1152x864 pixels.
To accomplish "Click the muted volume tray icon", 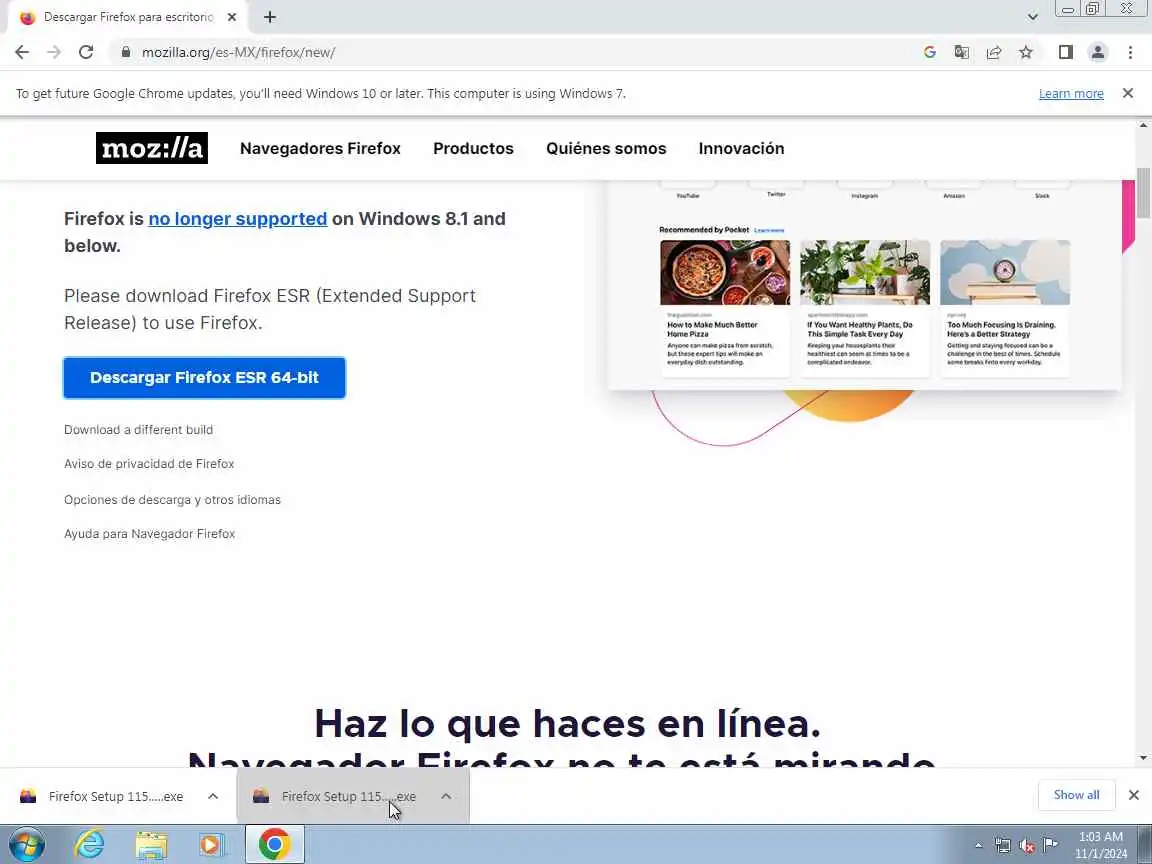I will (1027, 845).
